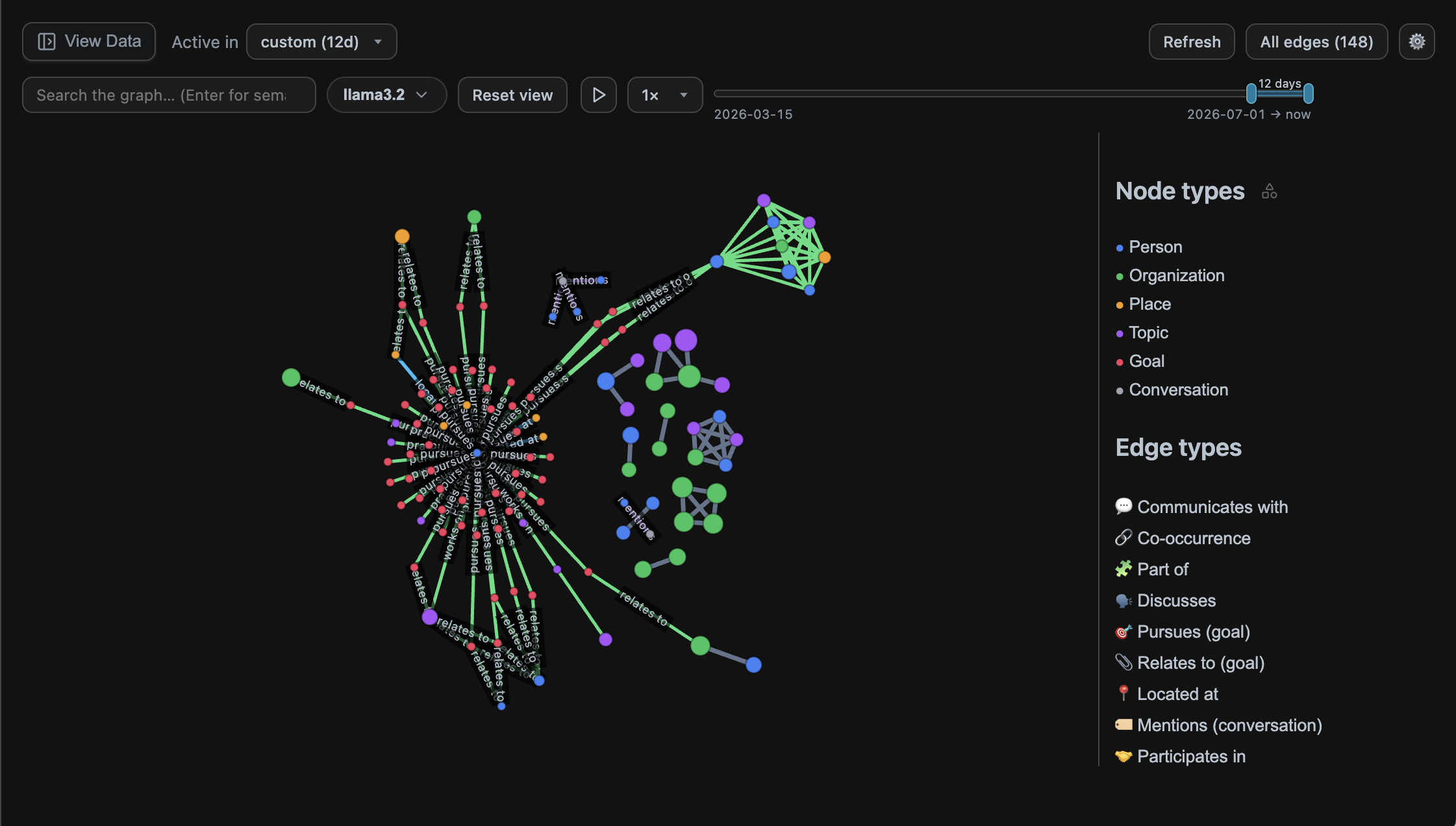
Task: Grab the right timeline range handle
Action: [1309, 94]
